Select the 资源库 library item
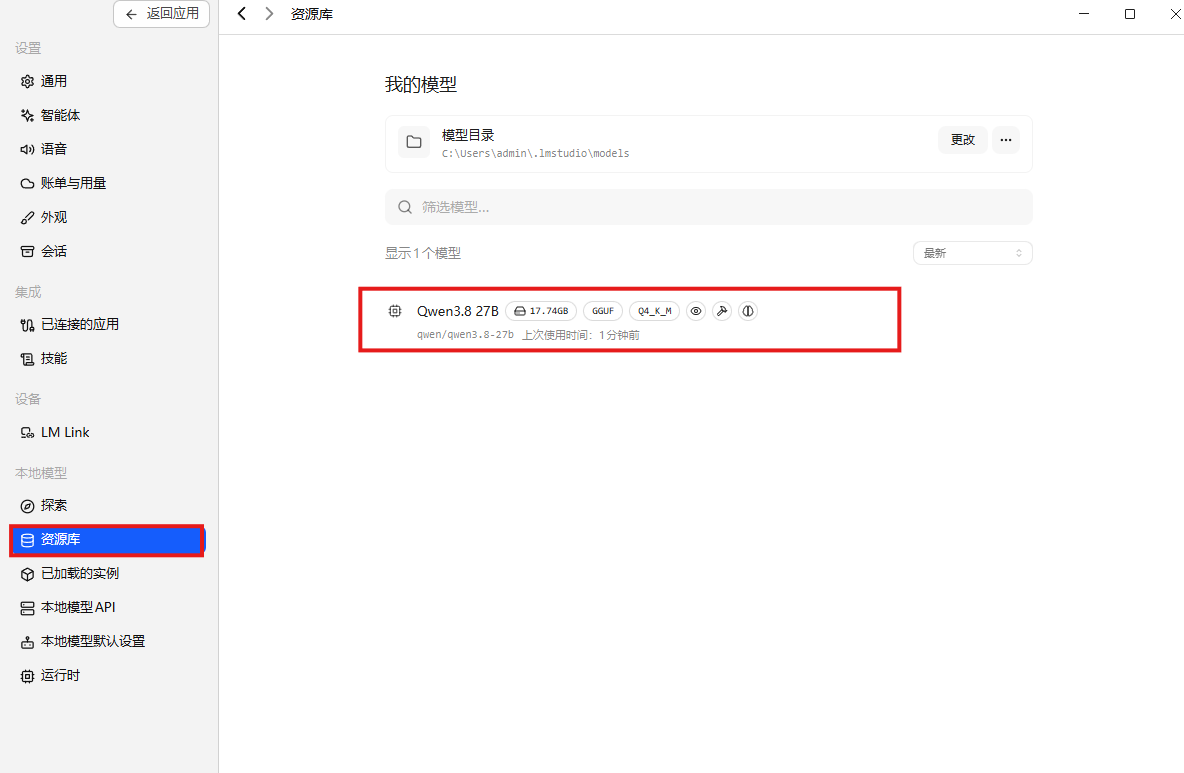This screenshot has width=1184, height=773. coord(107,540)
